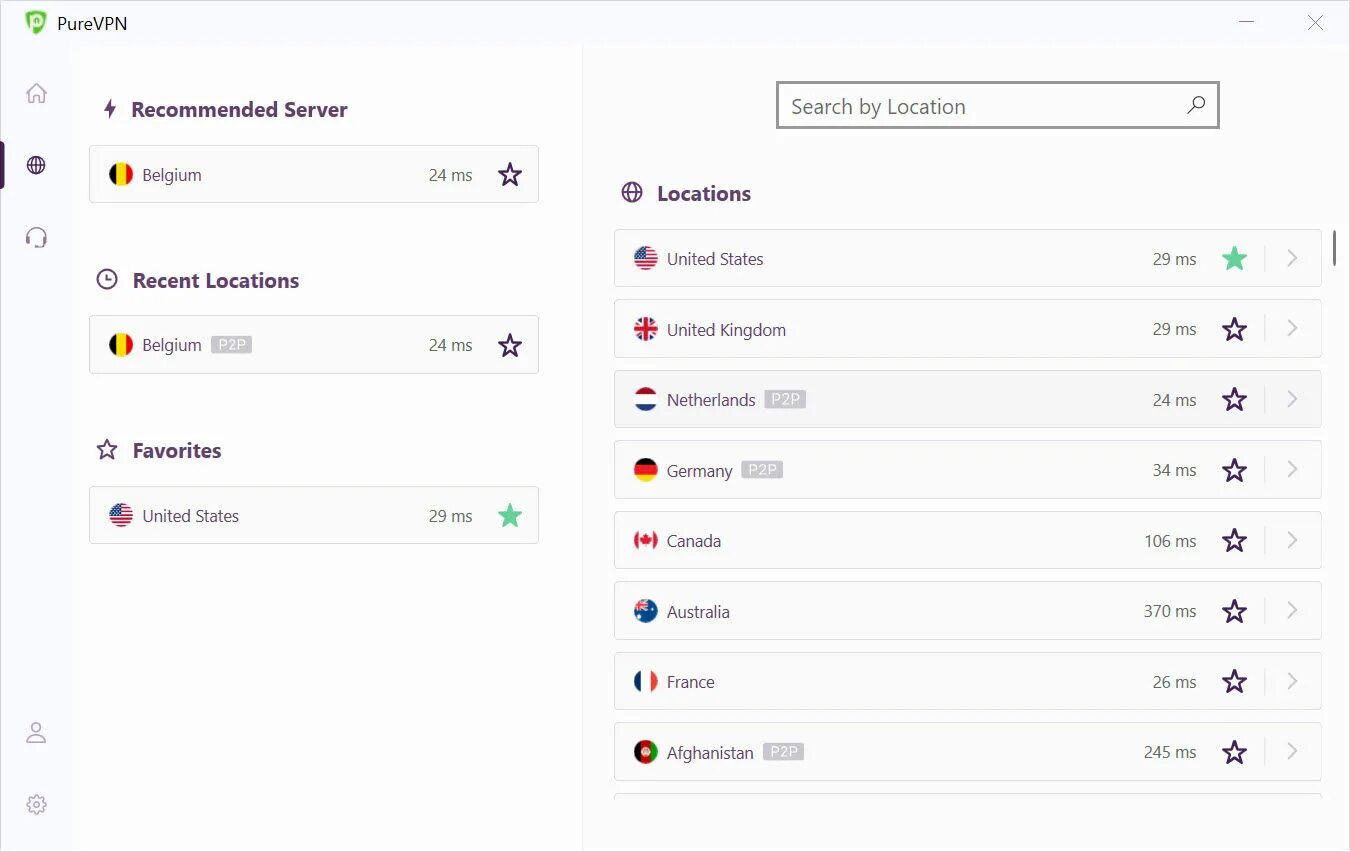Click the 34 ms latency for Germany
Viewport: 1350px width, 852px height.
point(1174,470)
